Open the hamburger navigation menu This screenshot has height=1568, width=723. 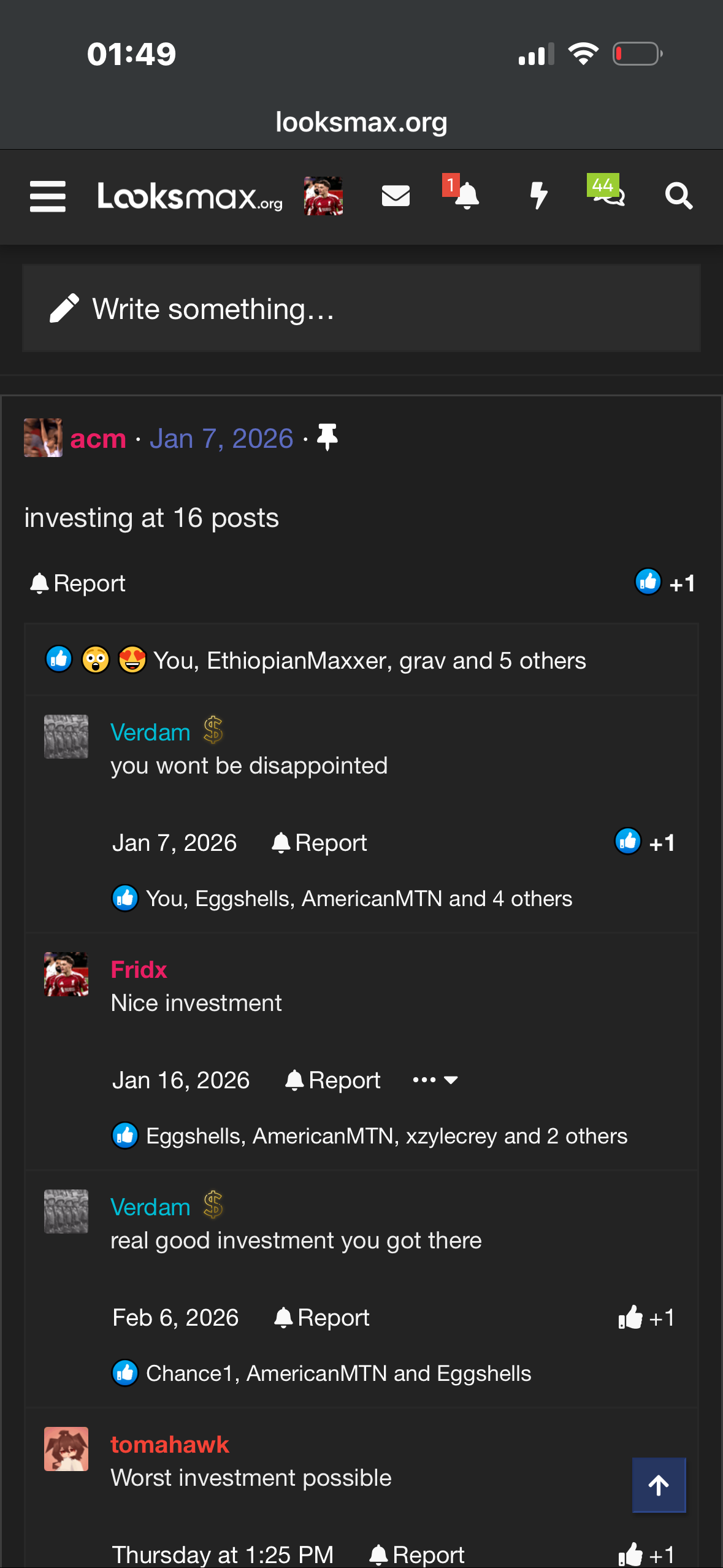pyautogui.click(x=48, y=196)
